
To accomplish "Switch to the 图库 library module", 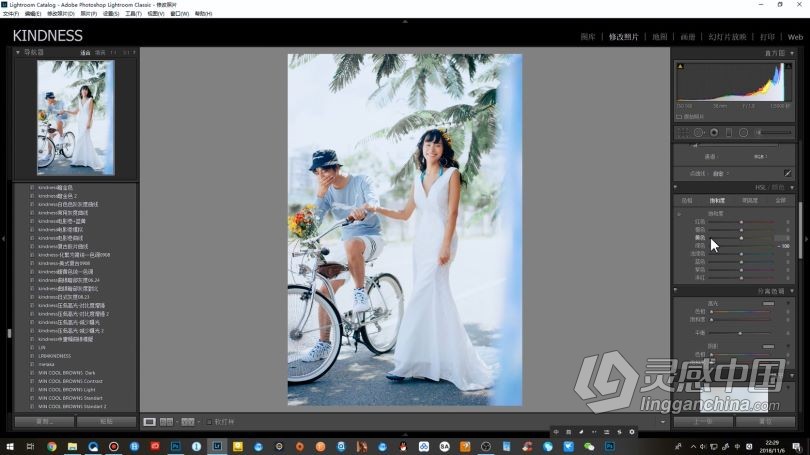I will (587, 37).
